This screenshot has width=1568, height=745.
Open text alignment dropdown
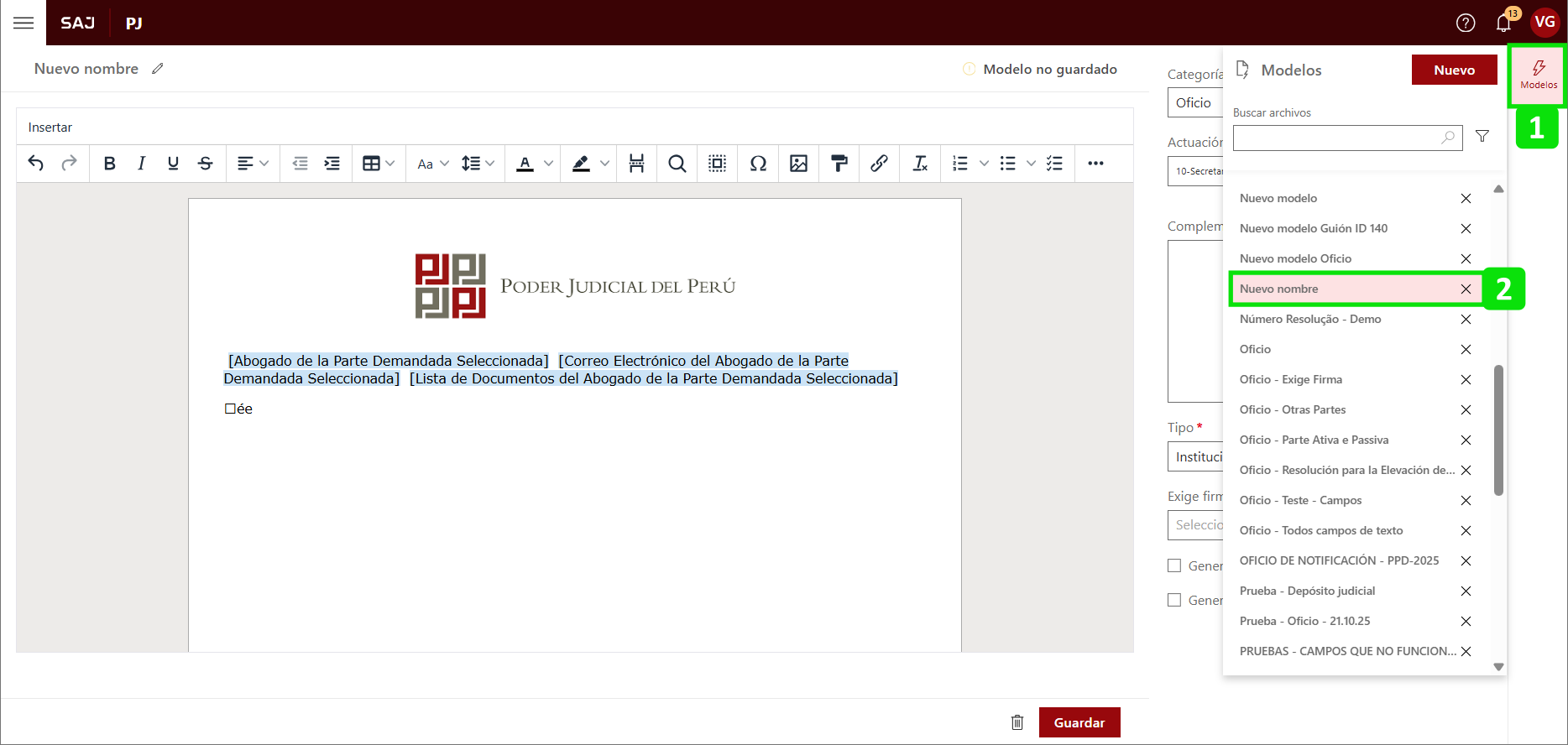tap(252, 164)
